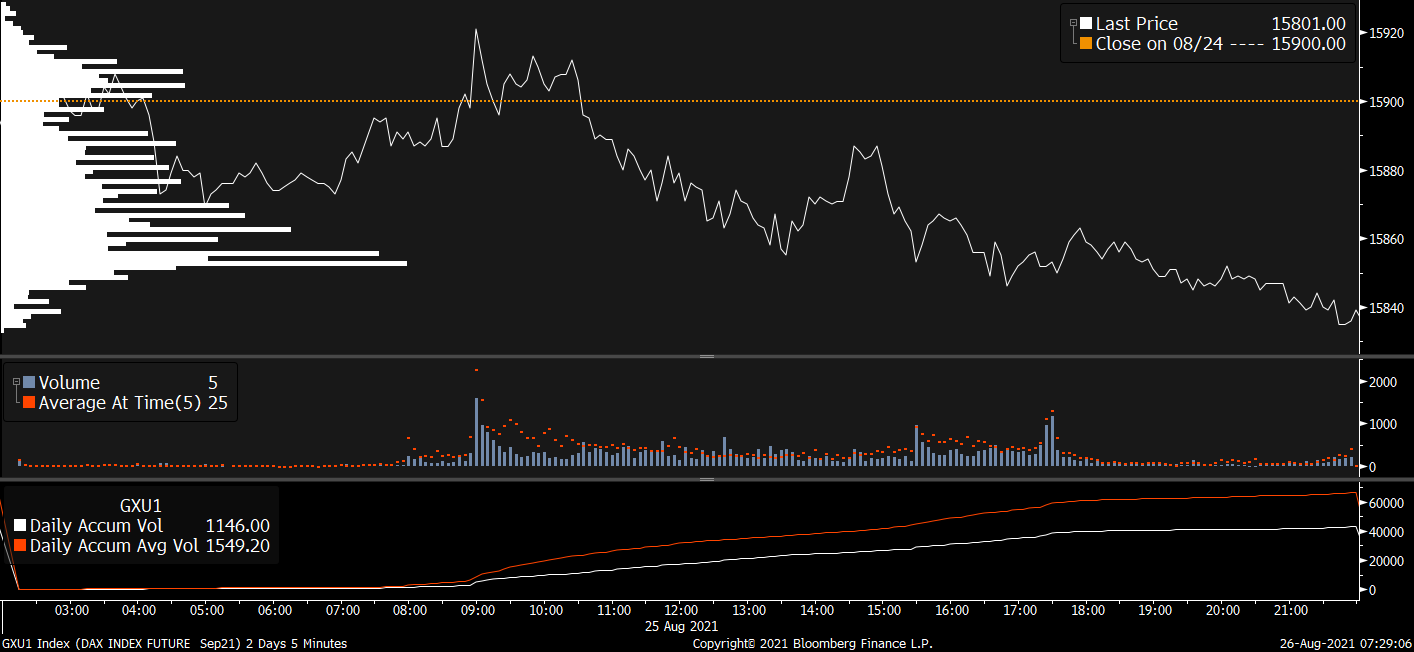Click the 18:00 time axis label

point(1088,610)
